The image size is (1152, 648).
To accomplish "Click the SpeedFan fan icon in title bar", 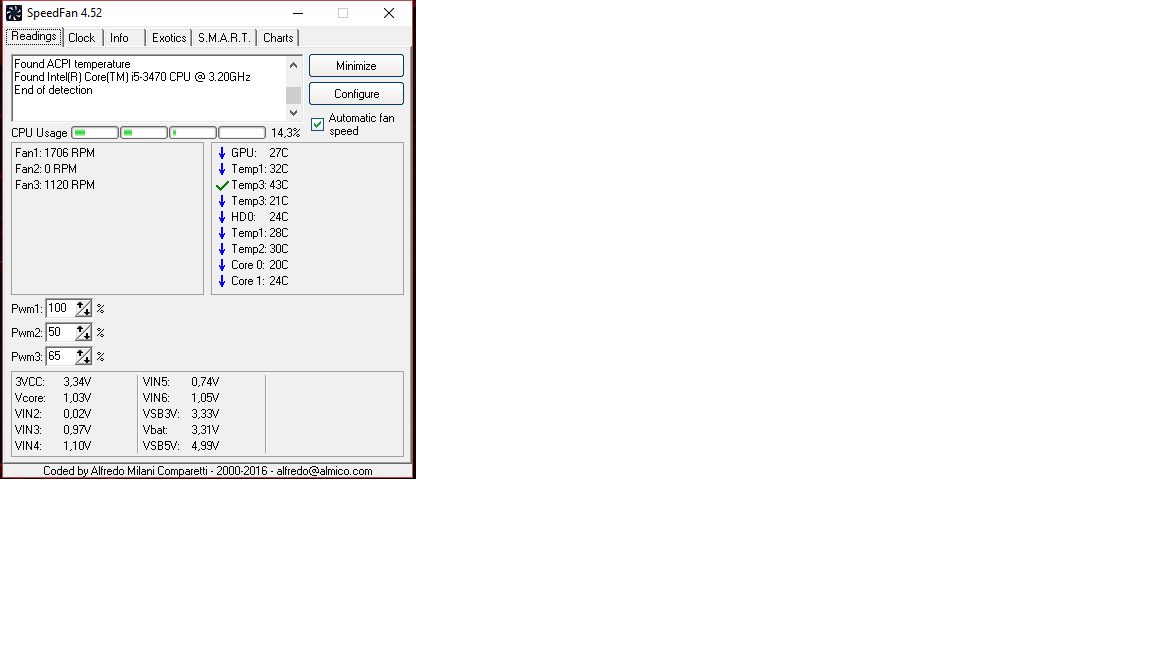I will point(14,12).
